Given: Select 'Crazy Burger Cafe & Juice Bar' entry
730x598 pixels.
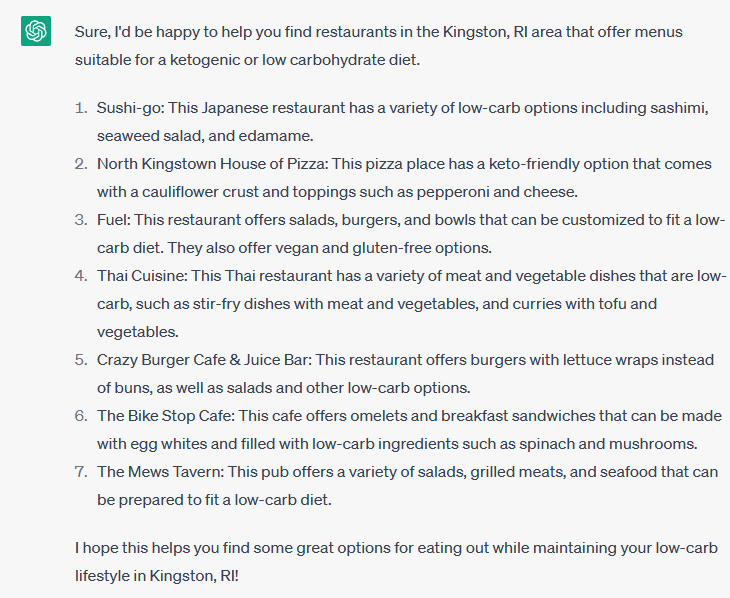Looking at the screenshot, I should coord(406,374).
